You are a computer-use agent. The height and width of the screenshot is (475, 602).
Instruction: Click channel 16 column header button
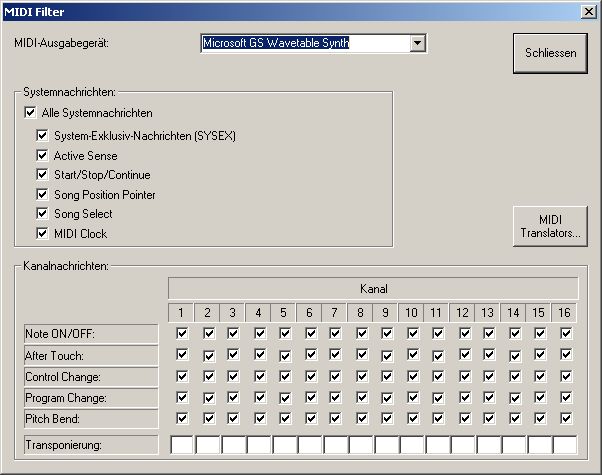click(564, 313)
